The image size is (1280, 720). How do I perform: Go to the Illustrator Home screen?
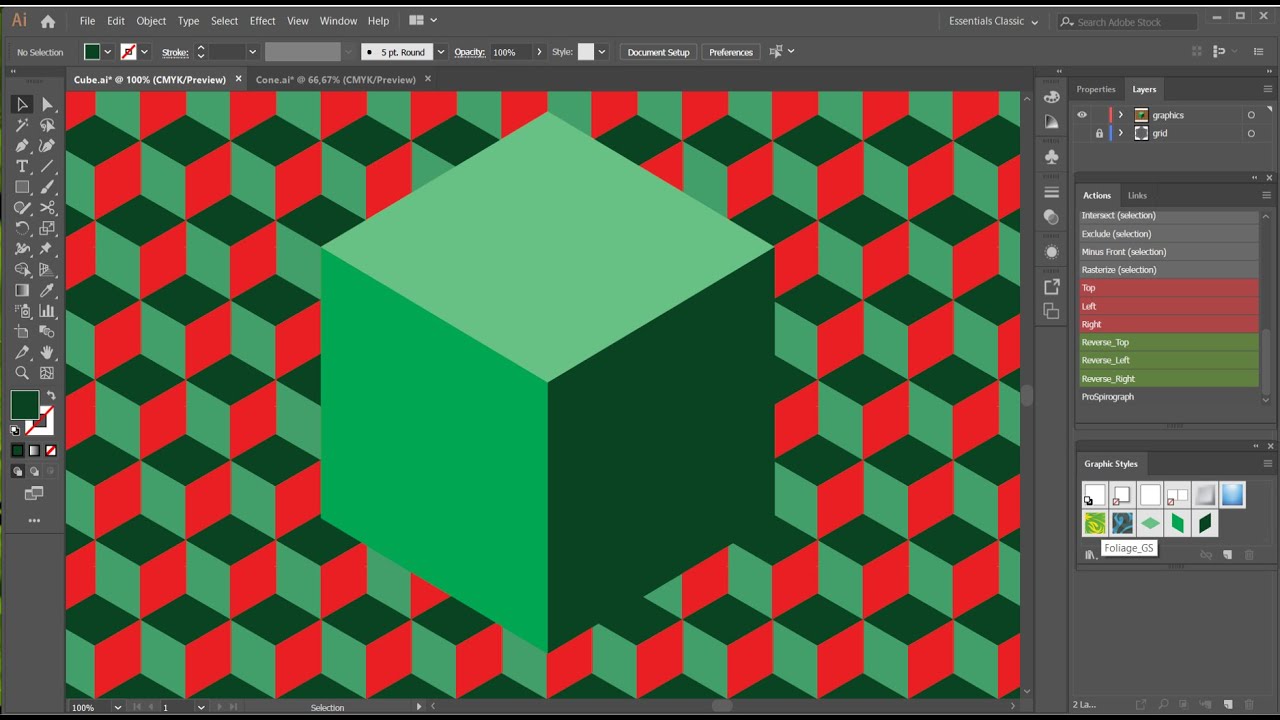click(48, 21)
